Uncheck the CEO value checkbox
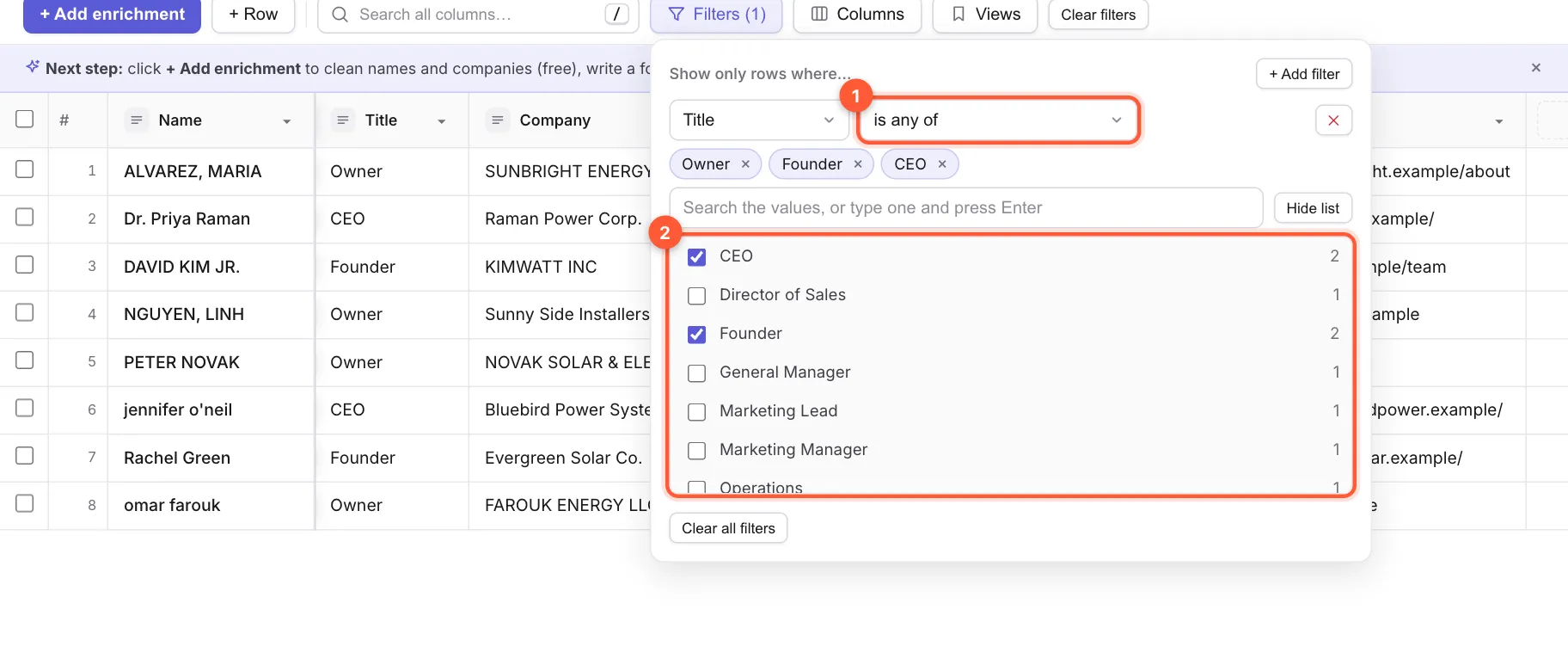This screenshot has width=1568, height=671. [697, 257]
